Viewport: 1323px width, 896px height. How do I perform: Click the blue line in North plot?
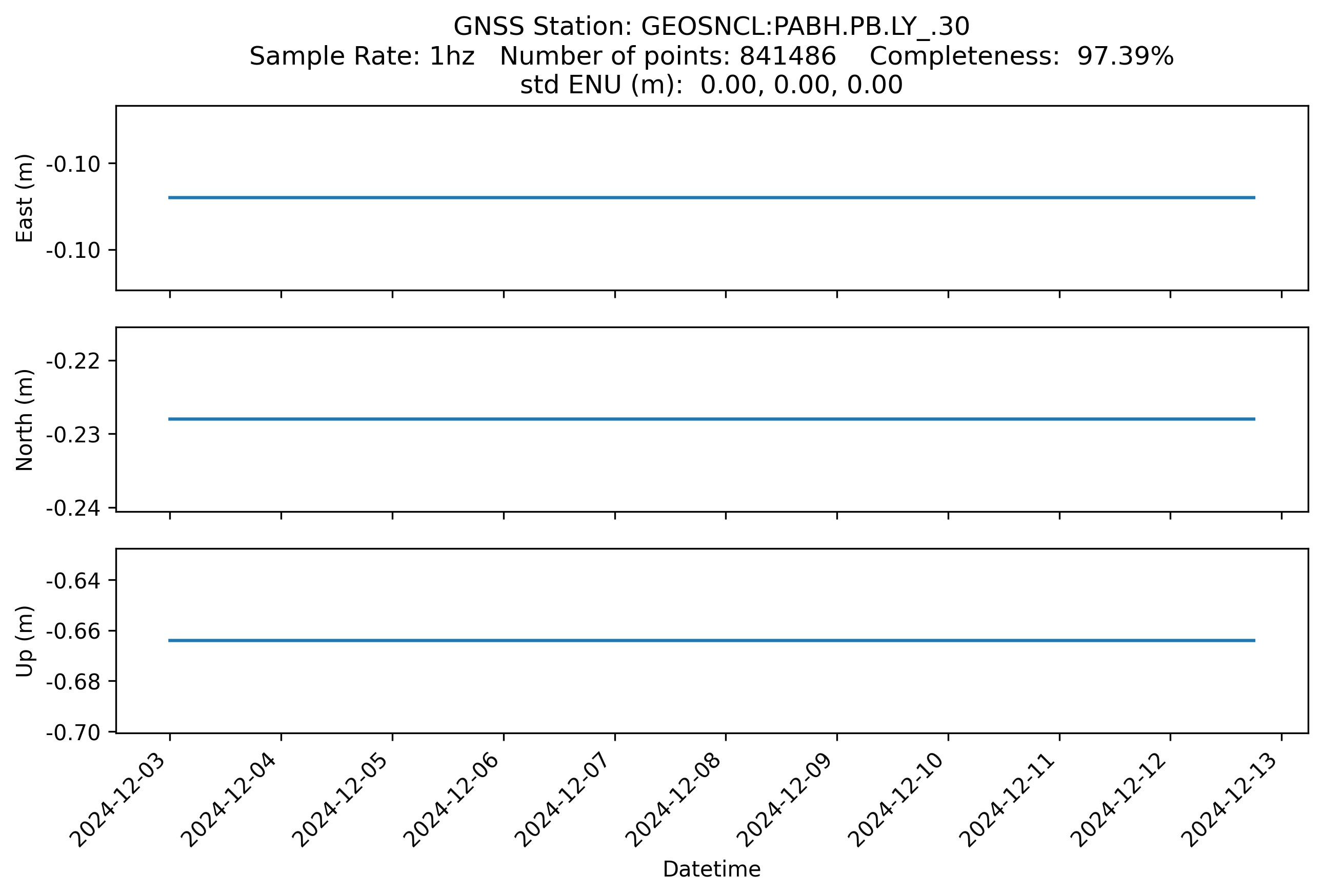(x=711, y=419)
